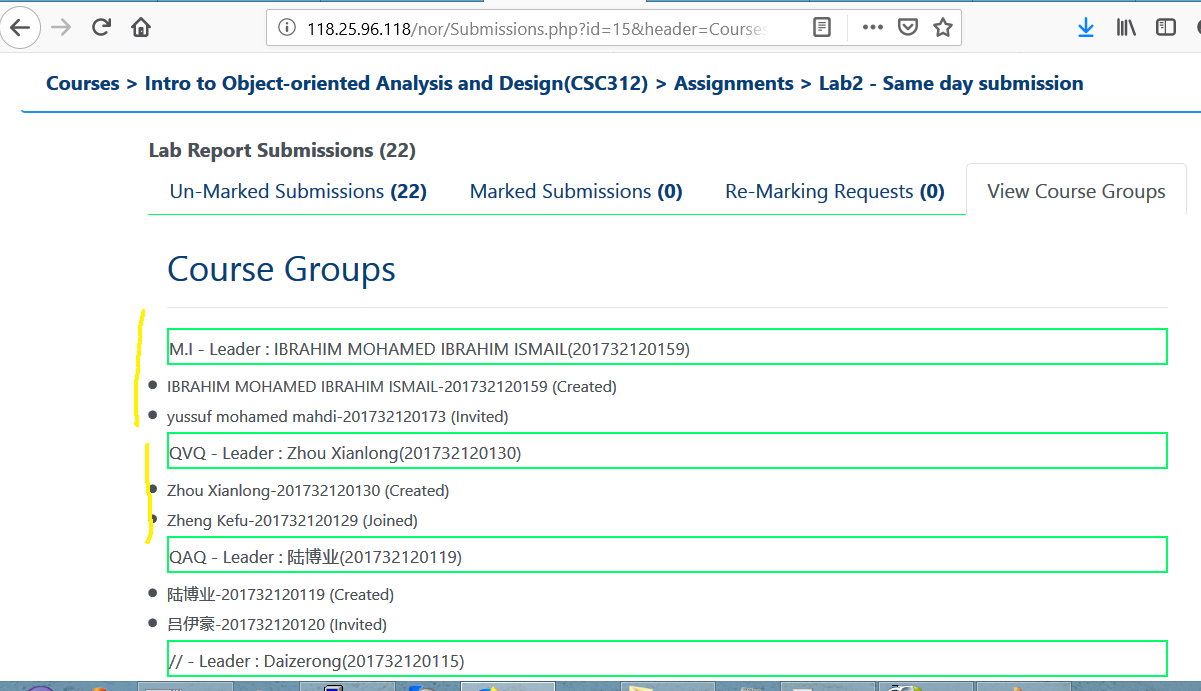
Task: Select Re-Marking Requests tab
Action: (835, 191)
